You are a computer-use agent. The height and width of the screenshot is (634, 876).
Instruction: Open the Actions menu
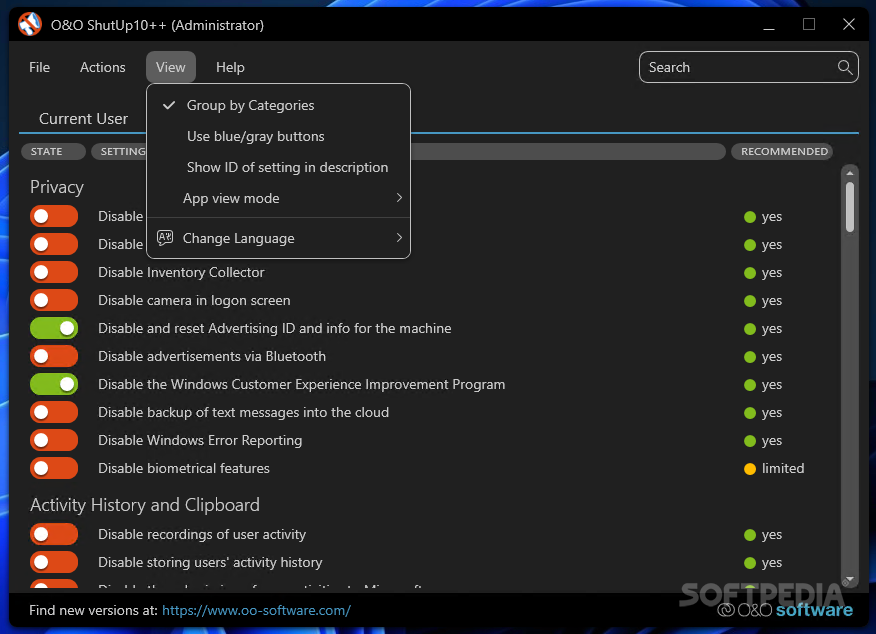click(x=103, y=68)
